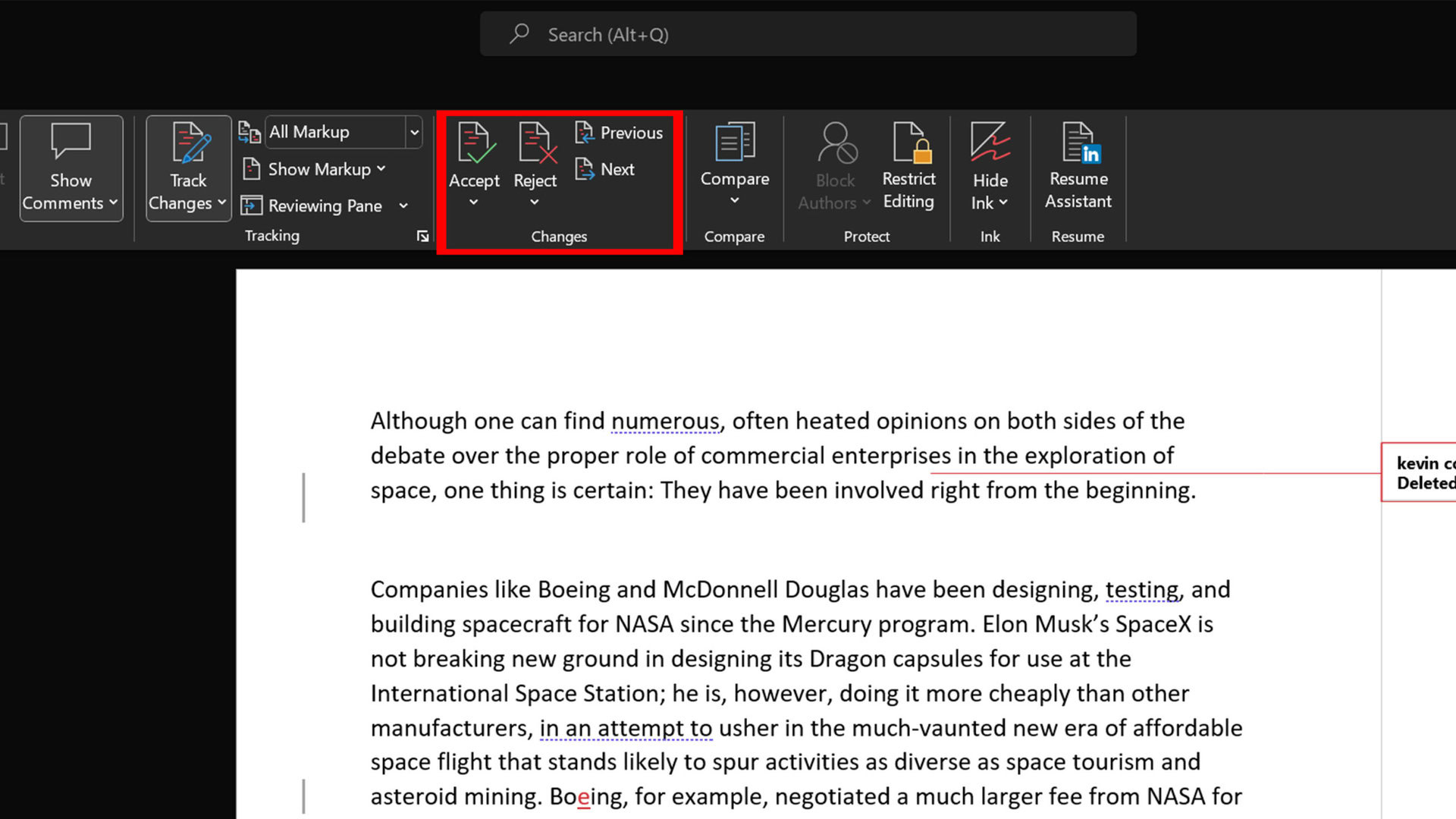Select the Block Authors option

point(833,165)
